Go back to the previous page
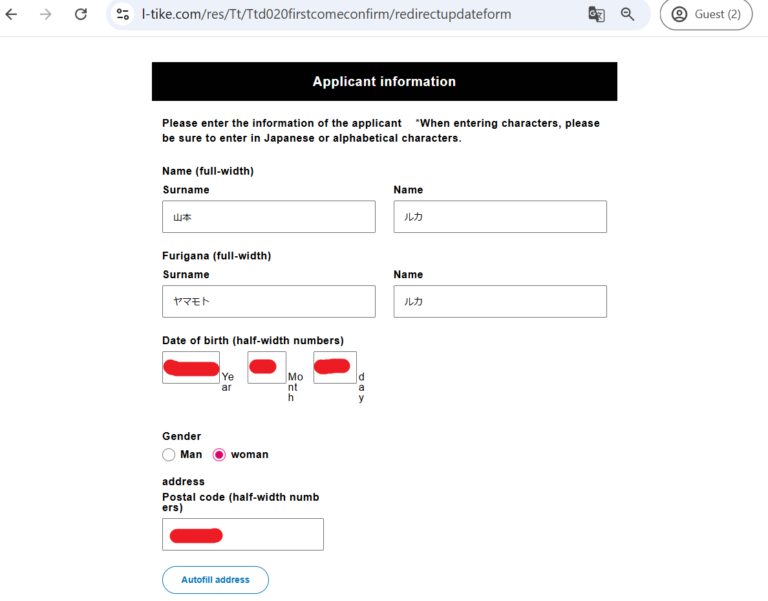Image resolution: width=768 pixels, height=601 pixels. (x=12, y=14)
